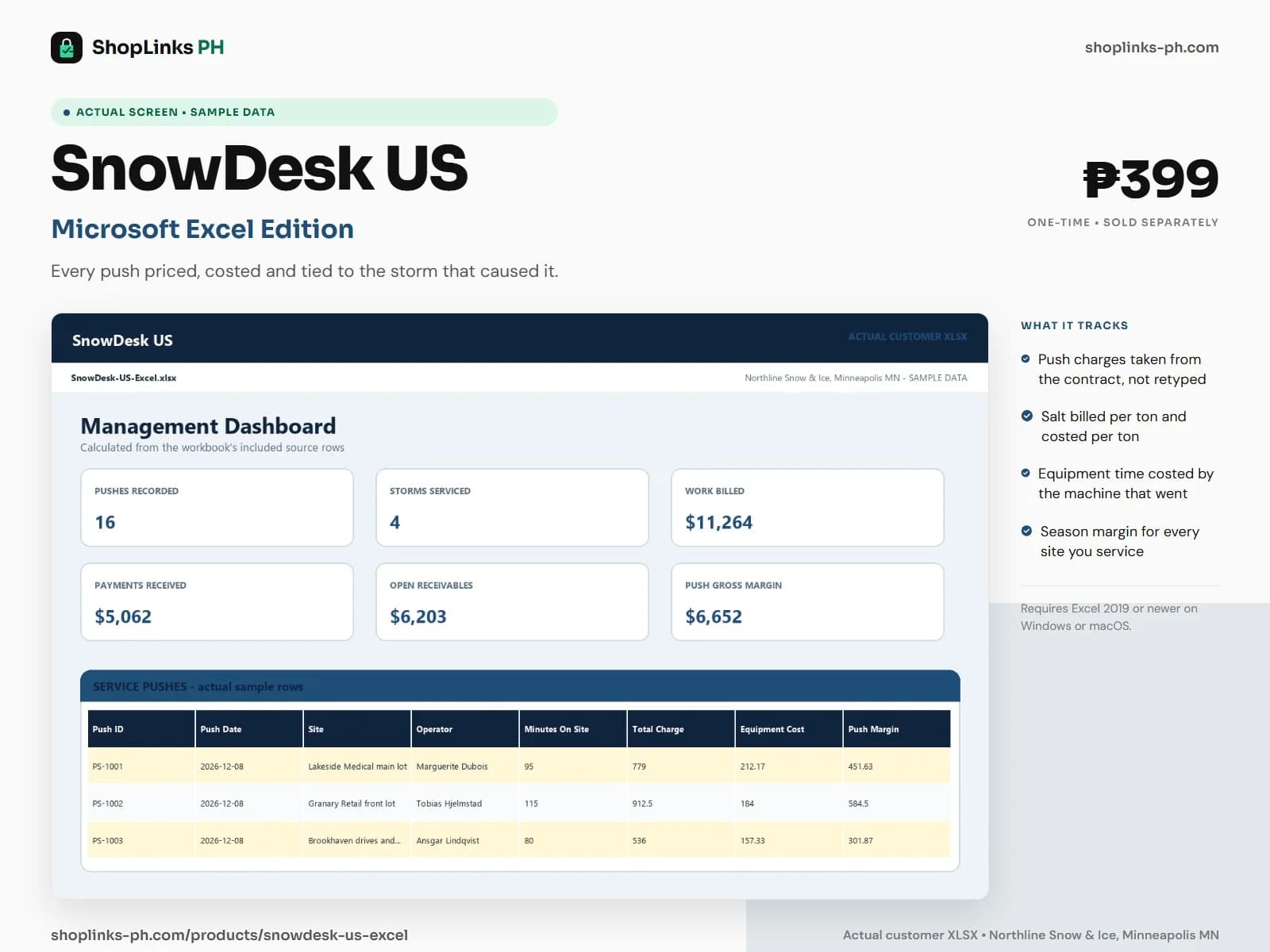
Task: Click the checkmark beside Equipment time costed
Action: 1026,474
